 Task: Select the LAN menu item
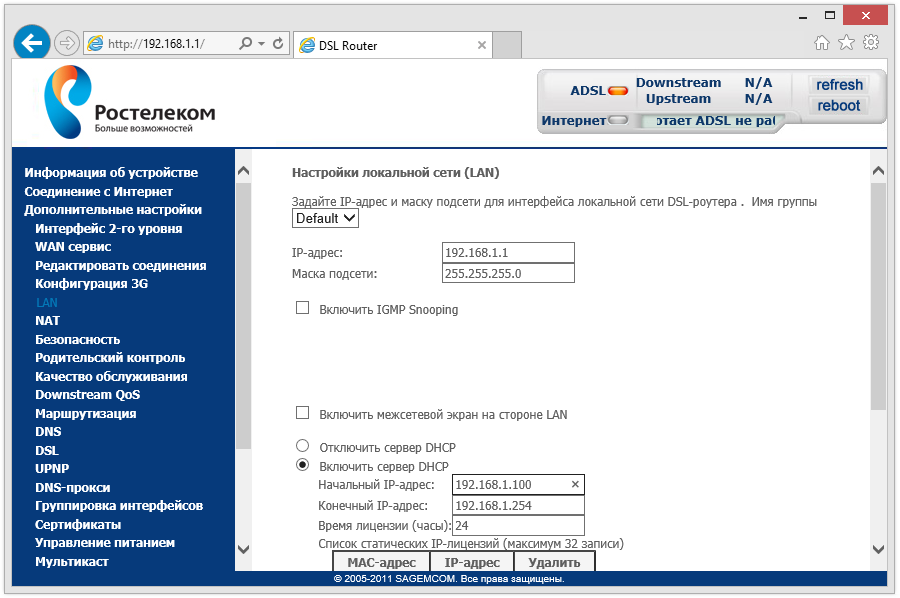pos(46,302)
